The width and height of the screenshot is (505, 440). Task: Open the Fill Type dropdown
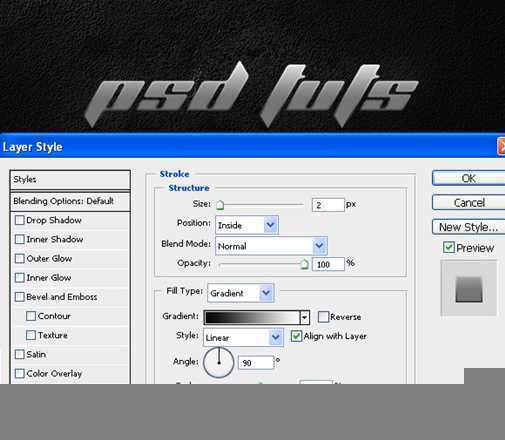241,293
